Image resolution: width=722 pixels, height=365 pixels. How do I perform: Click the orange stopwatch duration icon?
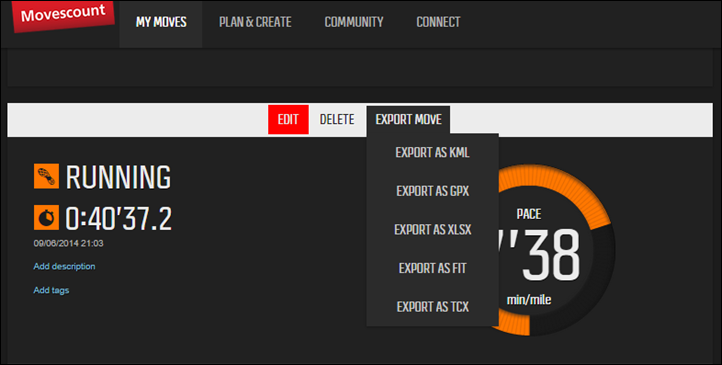[x=46, y=217]
